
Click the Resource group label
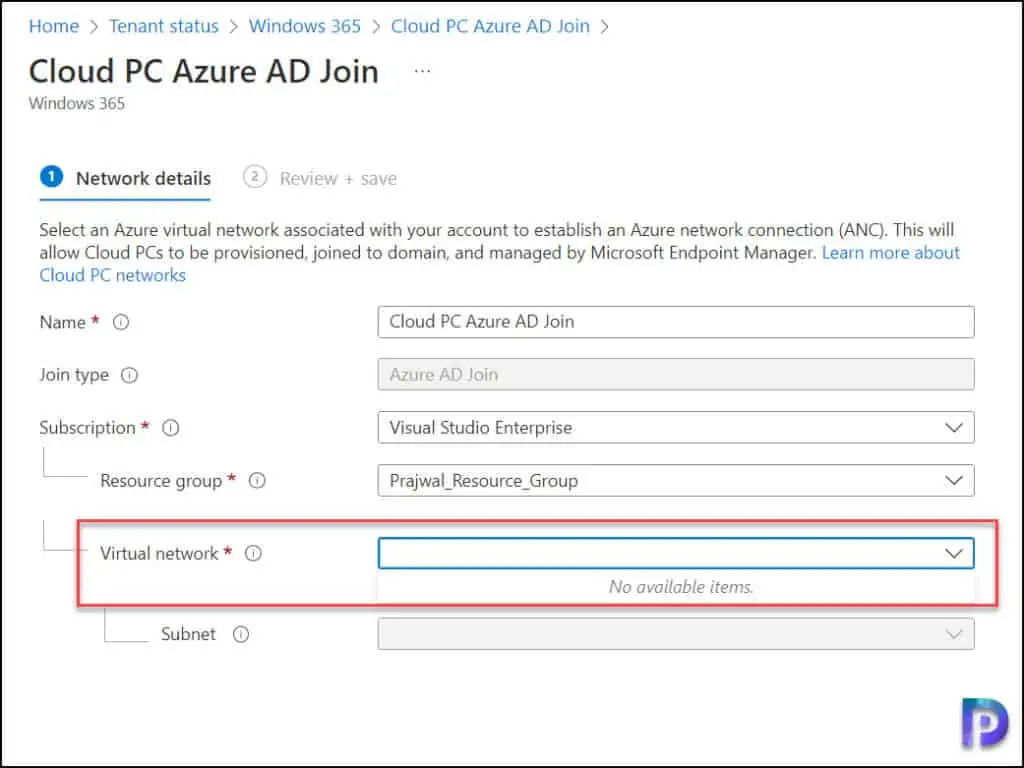click(161, 481)
